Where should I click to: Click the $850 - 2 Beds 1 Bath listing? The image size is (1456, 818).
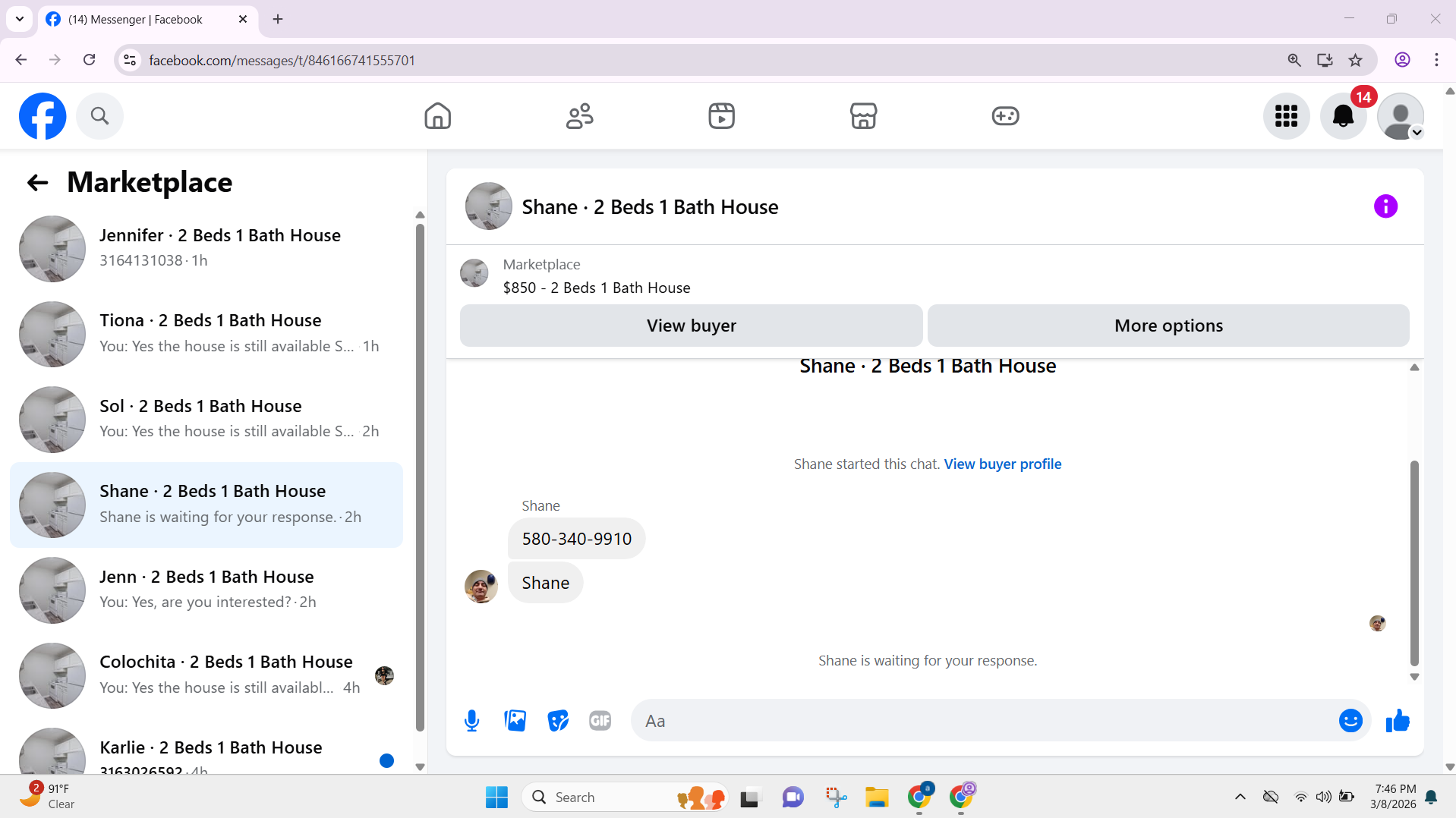click(596, 288)
